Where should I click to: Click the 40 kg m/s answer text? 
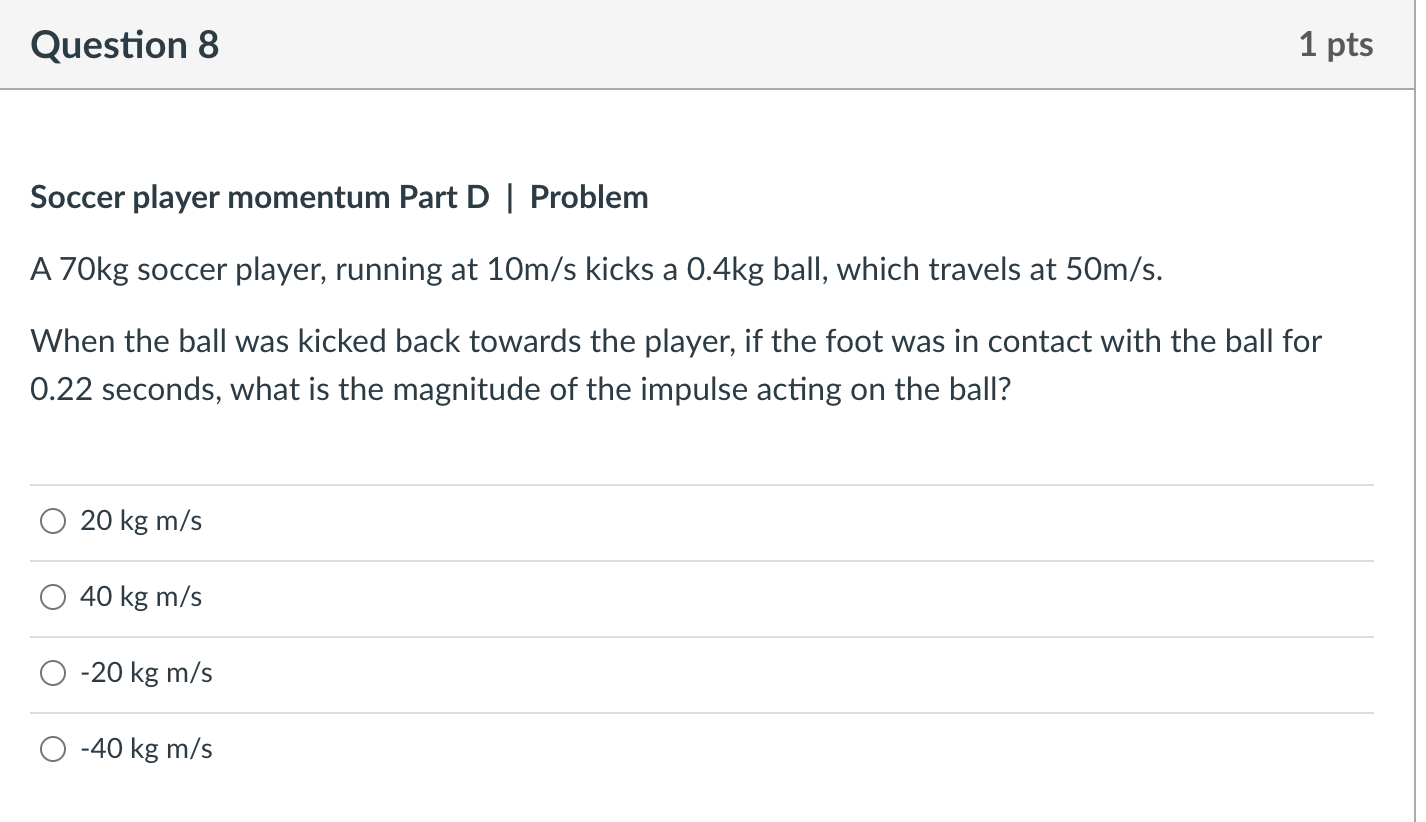[141, 596]
